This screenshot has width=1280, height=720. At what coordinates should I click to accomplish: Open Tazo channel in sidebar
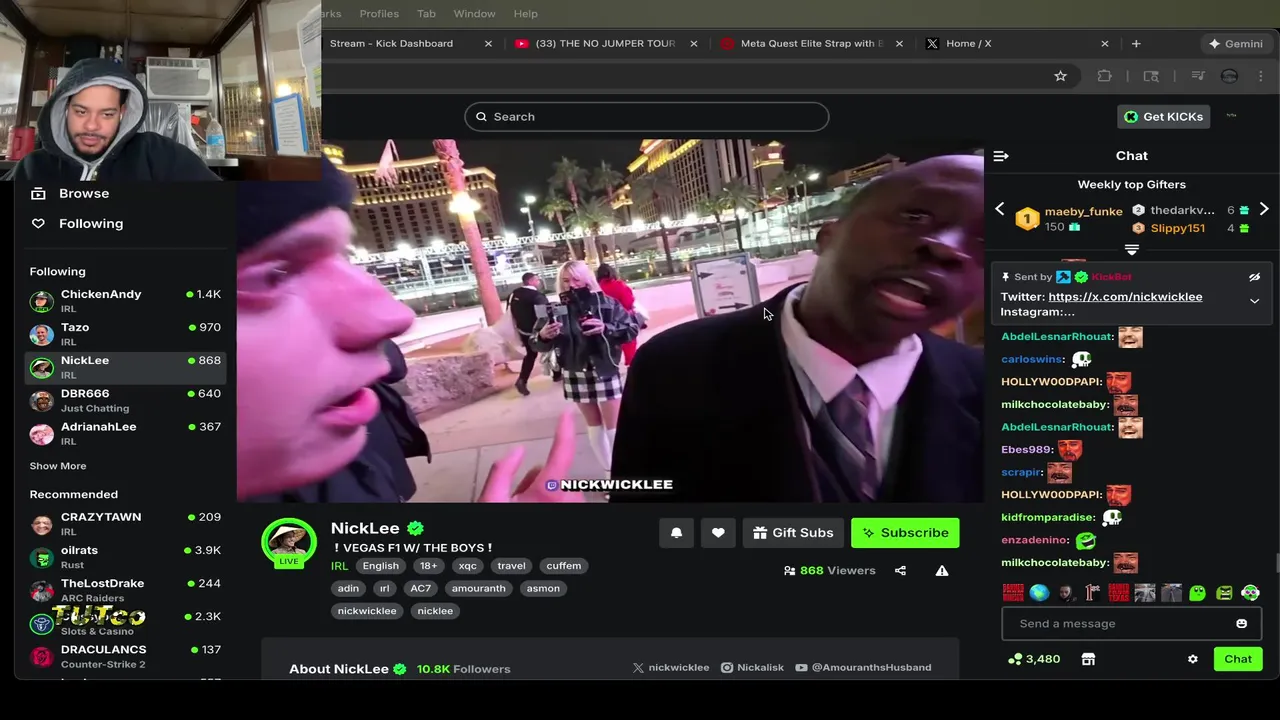click(125, 334)
